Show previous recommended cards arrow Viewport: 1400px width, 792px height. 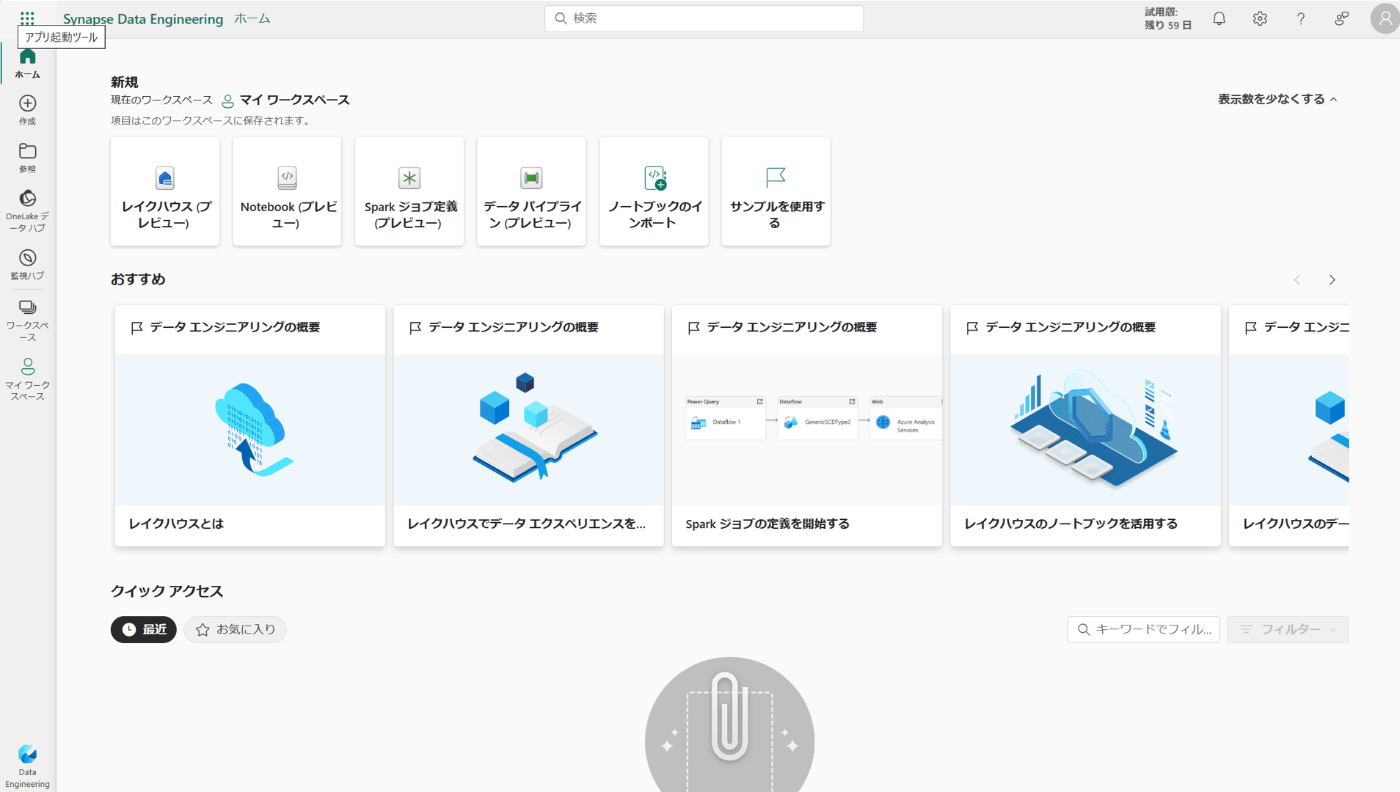click(x=1298, y=280)
